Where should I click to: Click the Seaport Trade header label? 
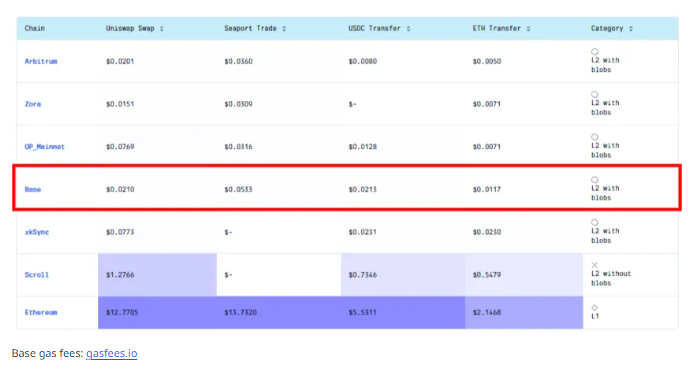[250, 28]
